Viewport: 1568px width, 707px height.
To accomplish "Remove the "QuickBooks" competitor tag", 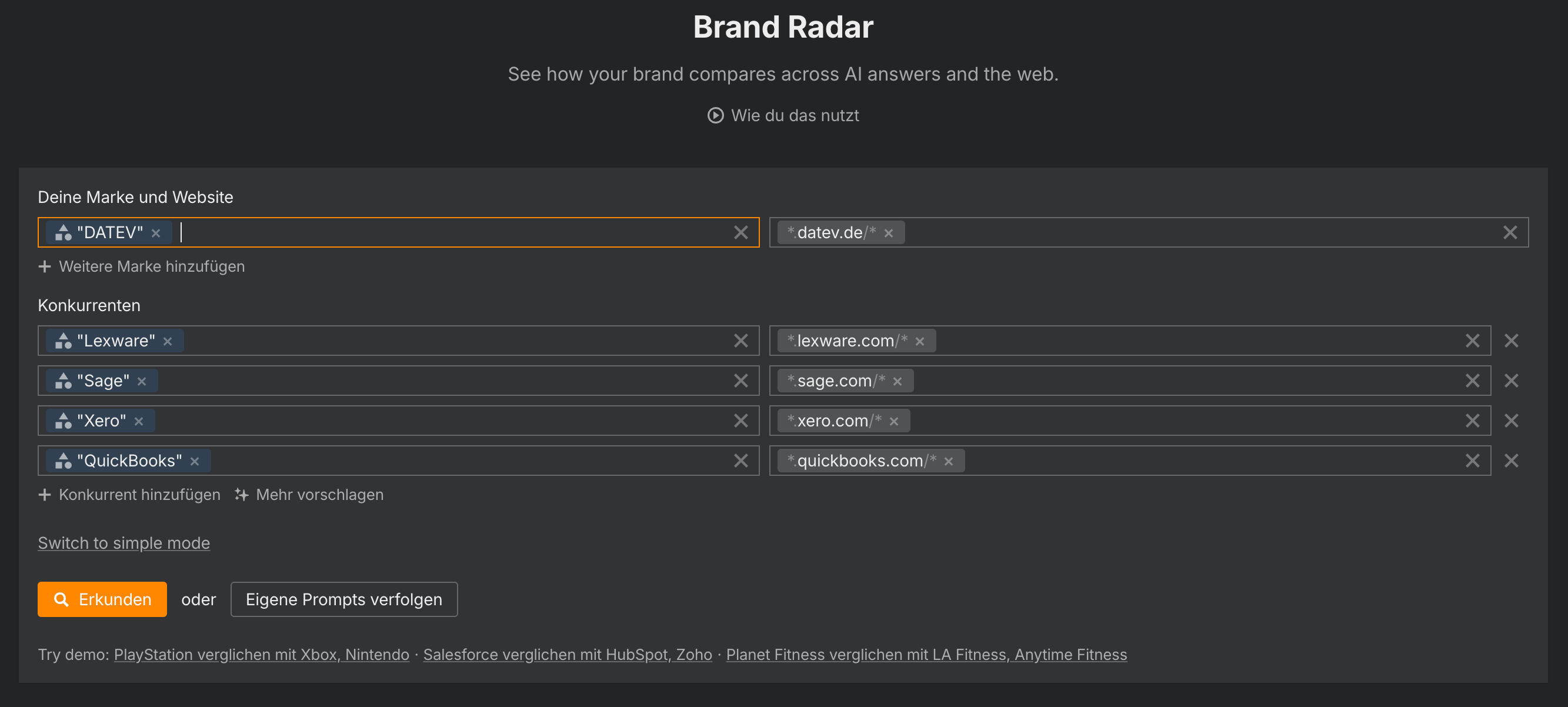I will (195, 462).
